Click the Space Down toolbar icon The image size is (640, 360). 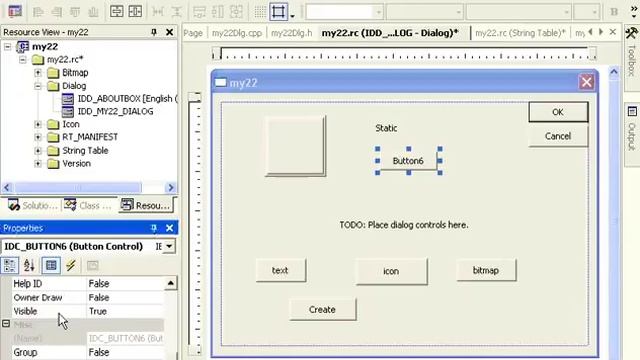[x=176, y=12]
